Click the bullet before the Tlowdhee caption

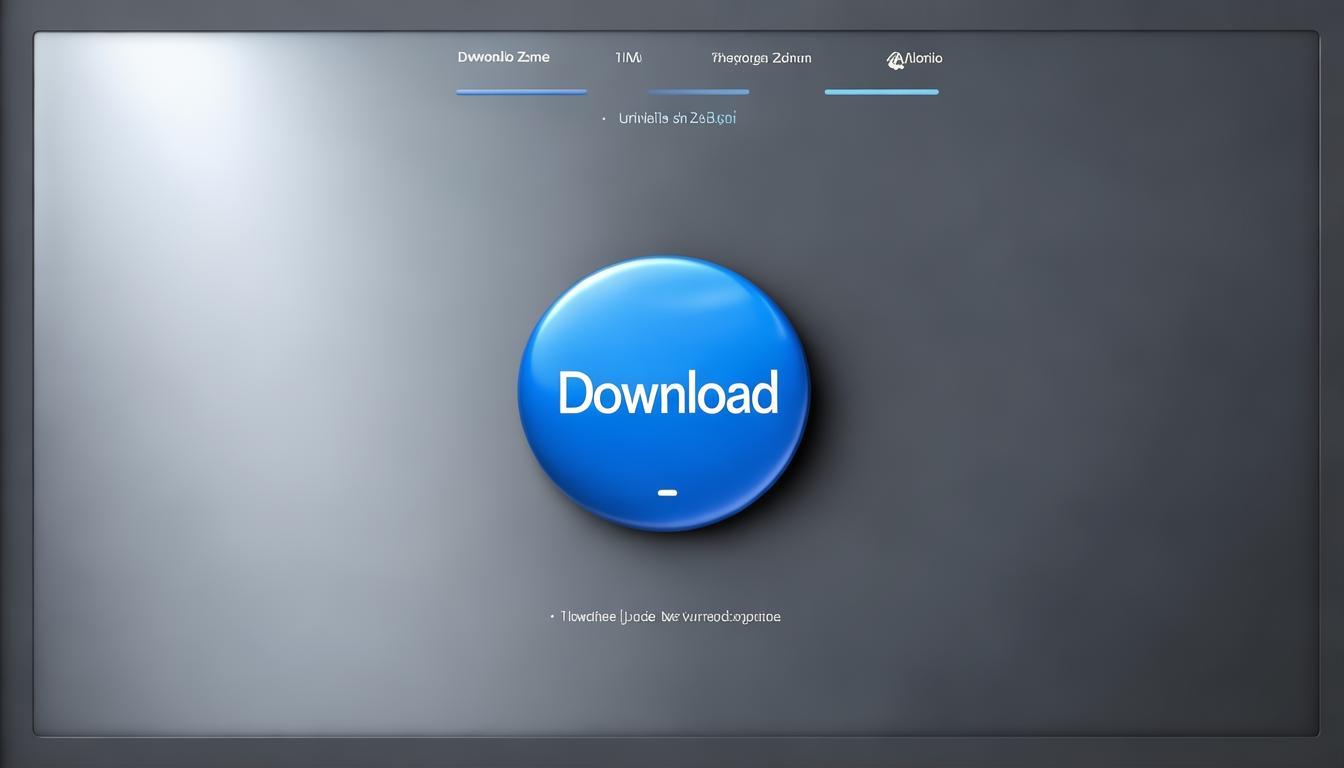552,617
